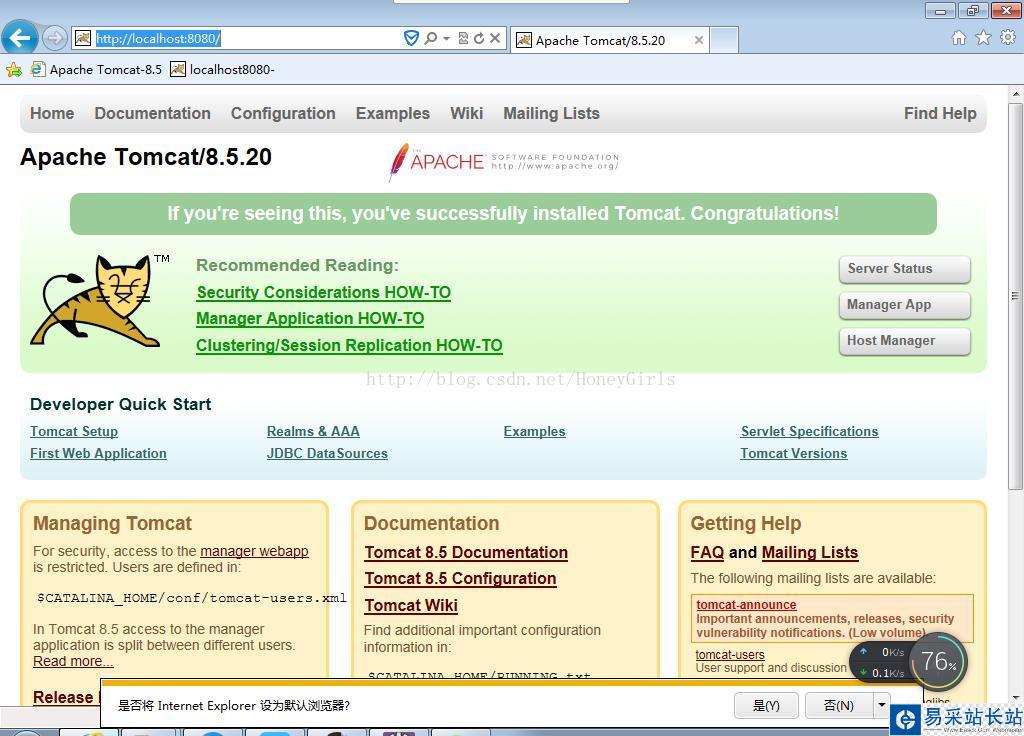The width and height of the screenshot is (1024, 736).
Task: Open Examples in Tomcat navigation bar
Action: click(392, 114)
